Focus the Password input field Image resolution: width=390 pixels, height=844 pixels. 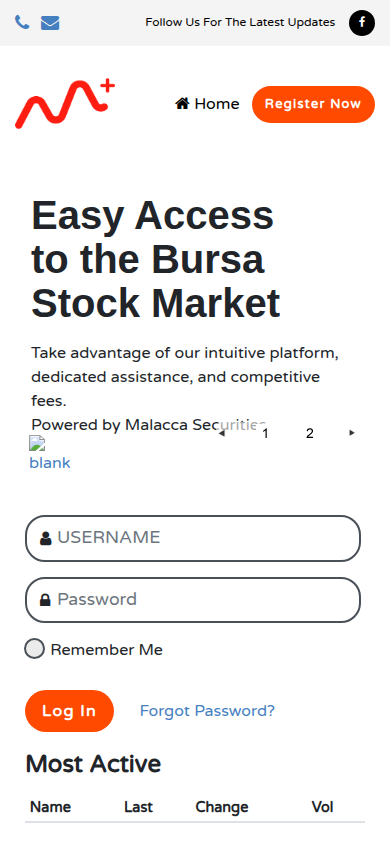coord(193,600)
